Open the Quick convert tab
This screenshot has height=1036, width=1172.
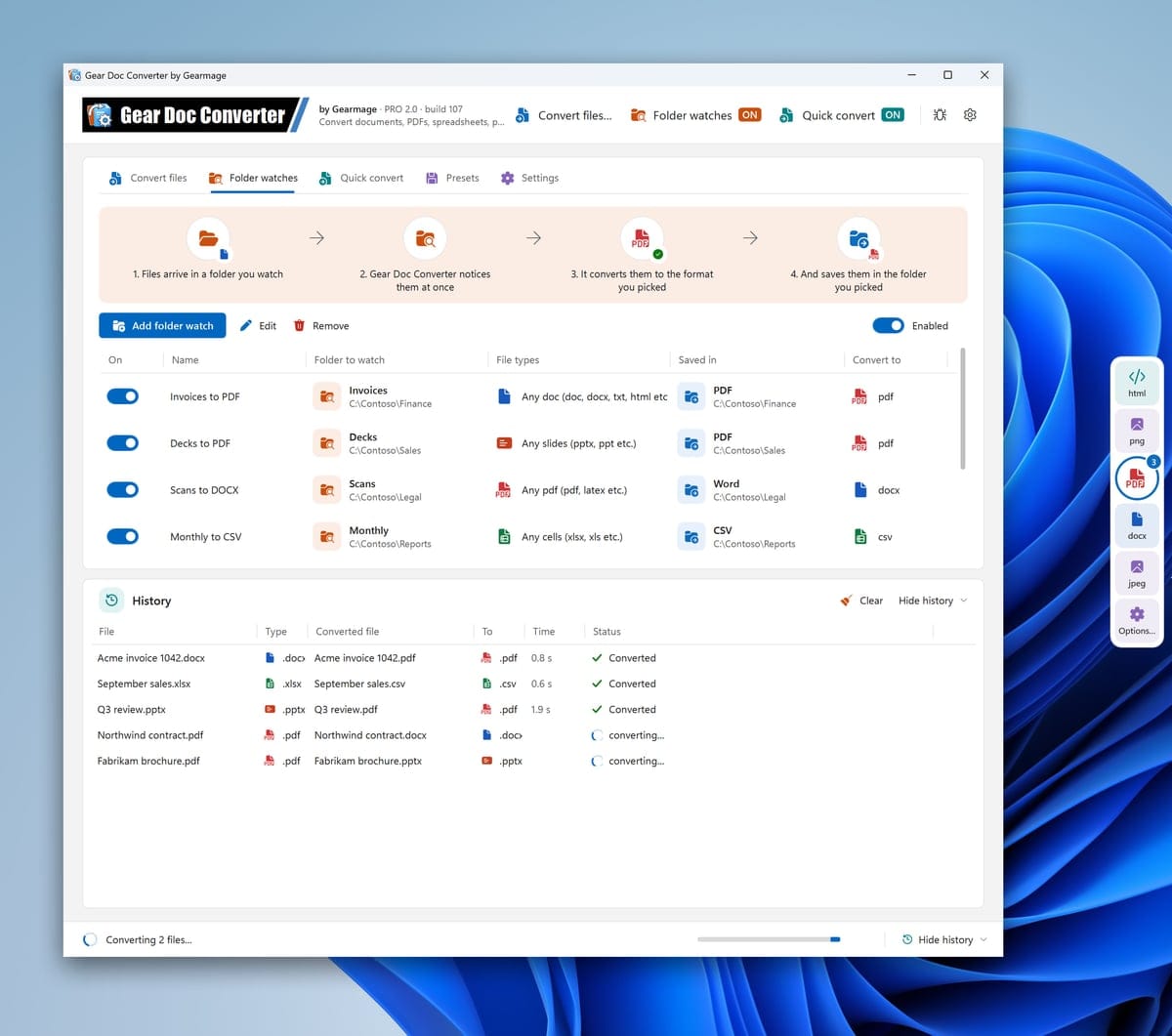361,178
